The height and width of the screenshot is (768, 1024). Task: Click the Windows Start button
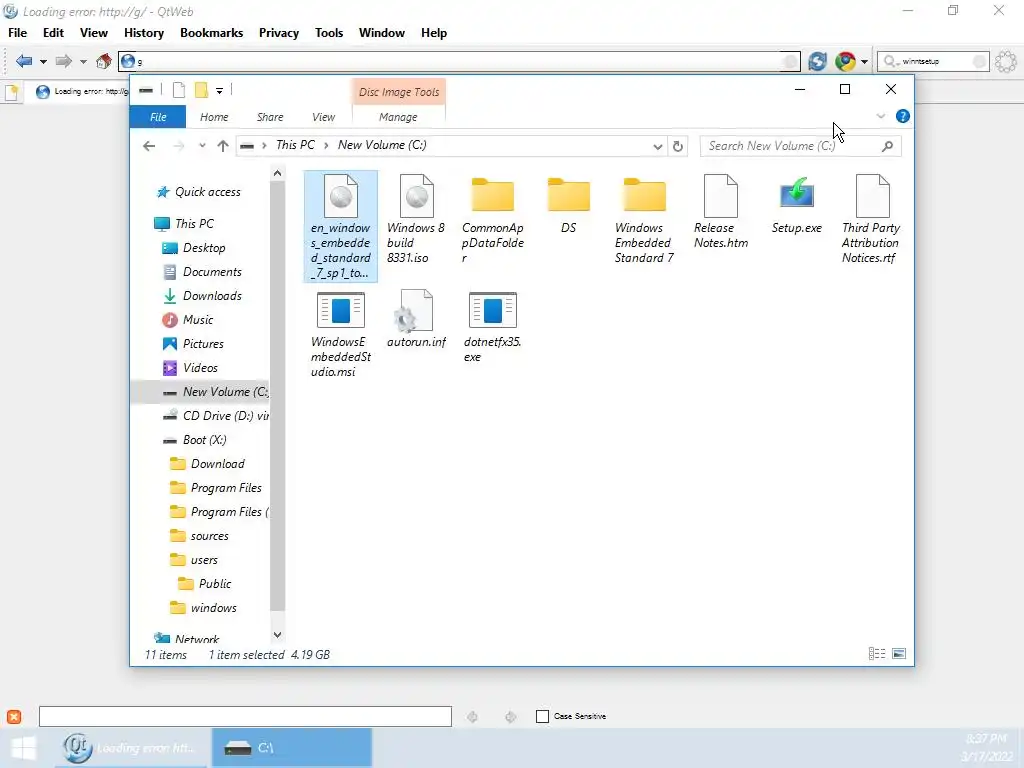click(24, 748)
